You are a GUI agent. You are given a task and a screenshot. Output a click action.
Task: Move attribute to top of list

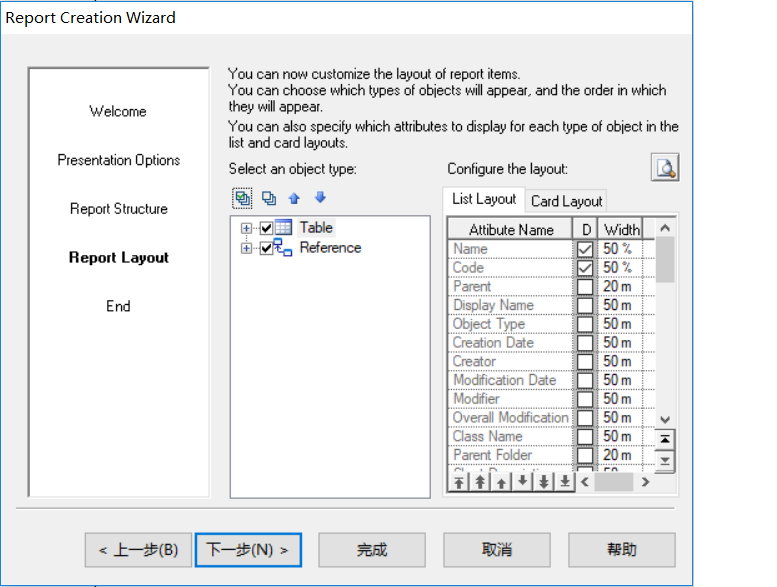pos(459,482)
